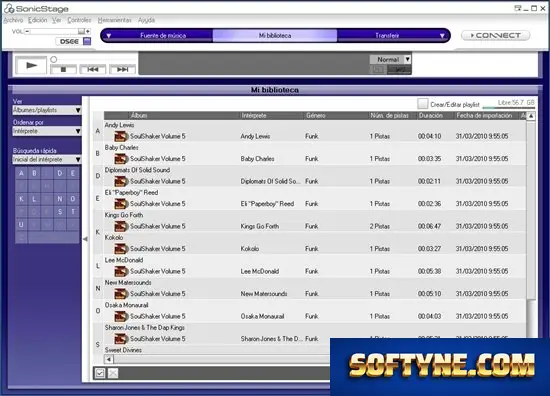Open the Ordenar por Intérprete dropdown
The image size is (550, 396).
pos(47,131)
